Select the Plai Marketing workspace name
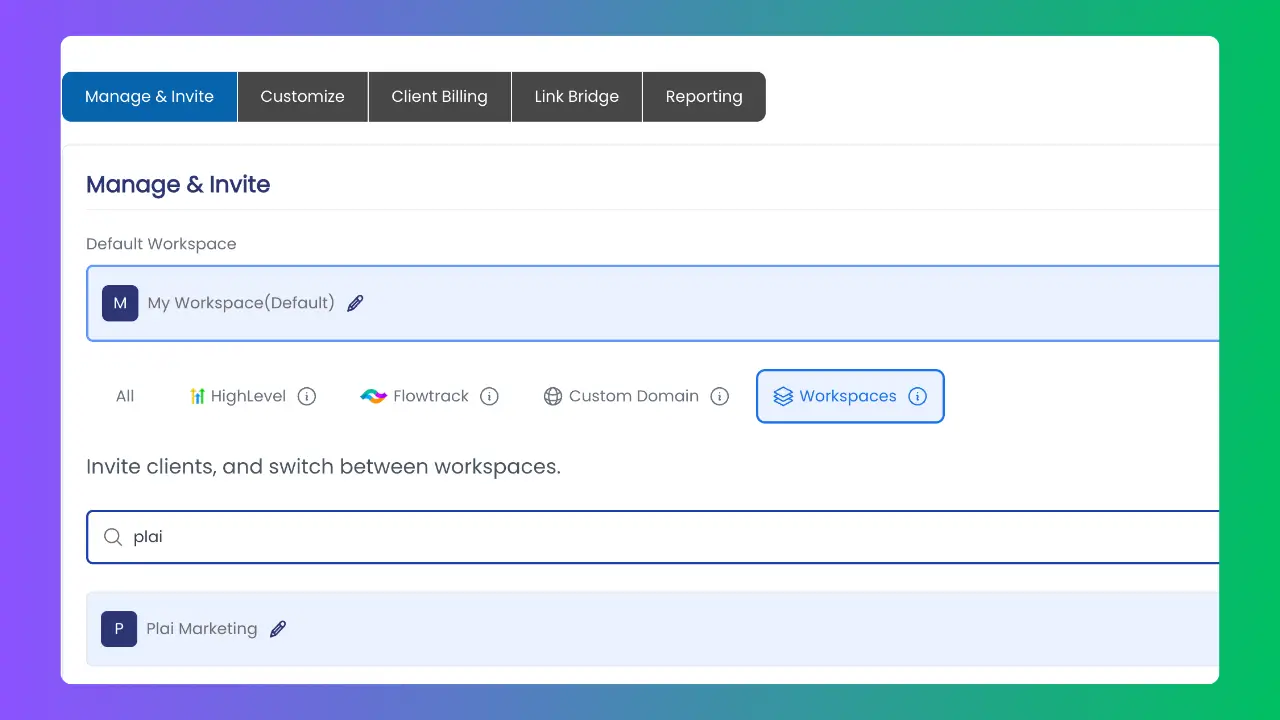Image resolution: width=1280 pixels, height=720 pixels. pyautogui.click(x=202, y=629)
